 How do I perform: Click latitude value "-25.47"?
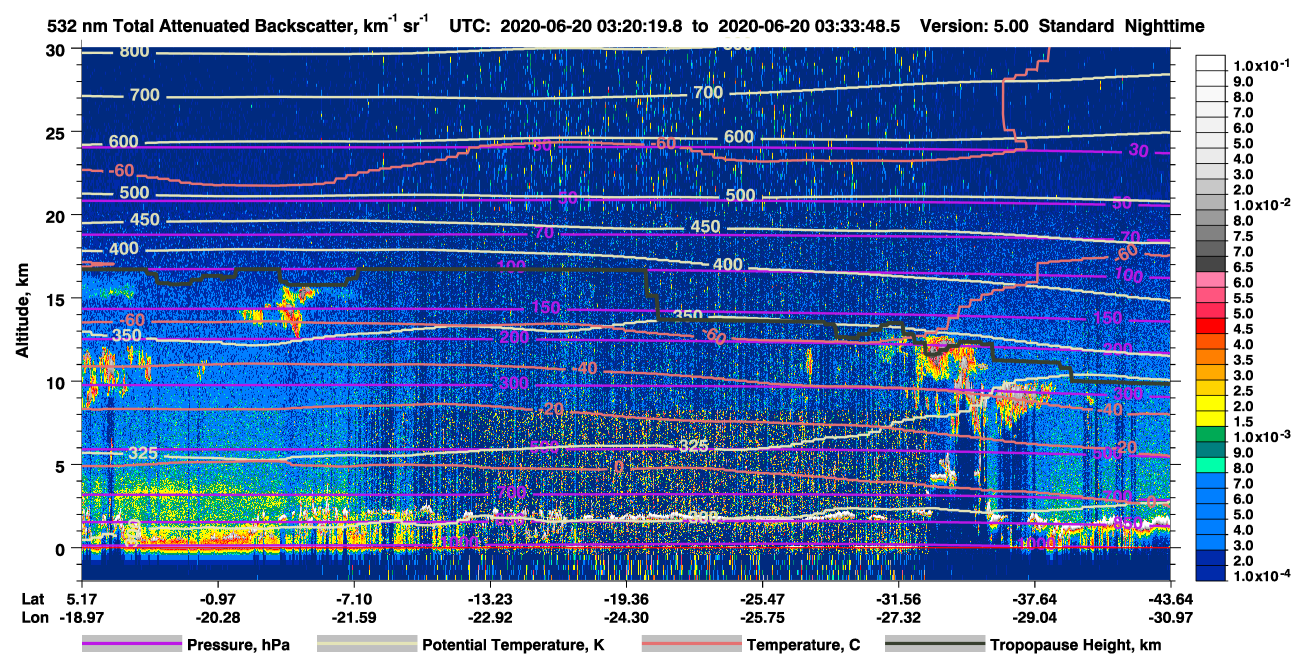[762, 599]
